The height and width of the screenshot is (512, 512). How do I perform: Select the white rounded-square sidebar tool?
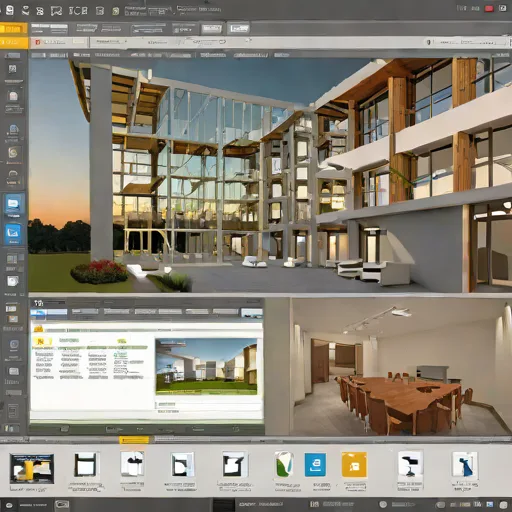pos(13,281)
